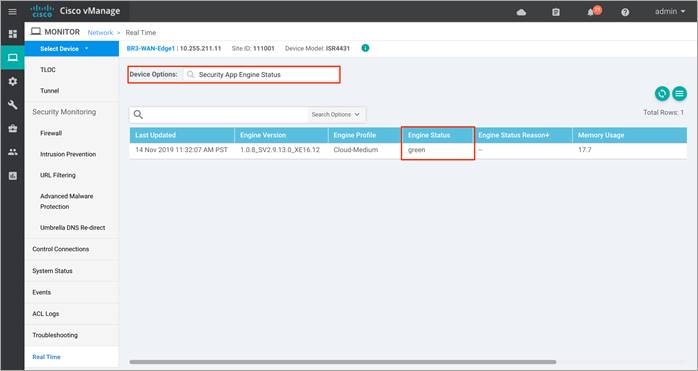This screenshot has width=698, height=371.
Task: Open the tasks clipboard icon
Action: pos(556,12)
